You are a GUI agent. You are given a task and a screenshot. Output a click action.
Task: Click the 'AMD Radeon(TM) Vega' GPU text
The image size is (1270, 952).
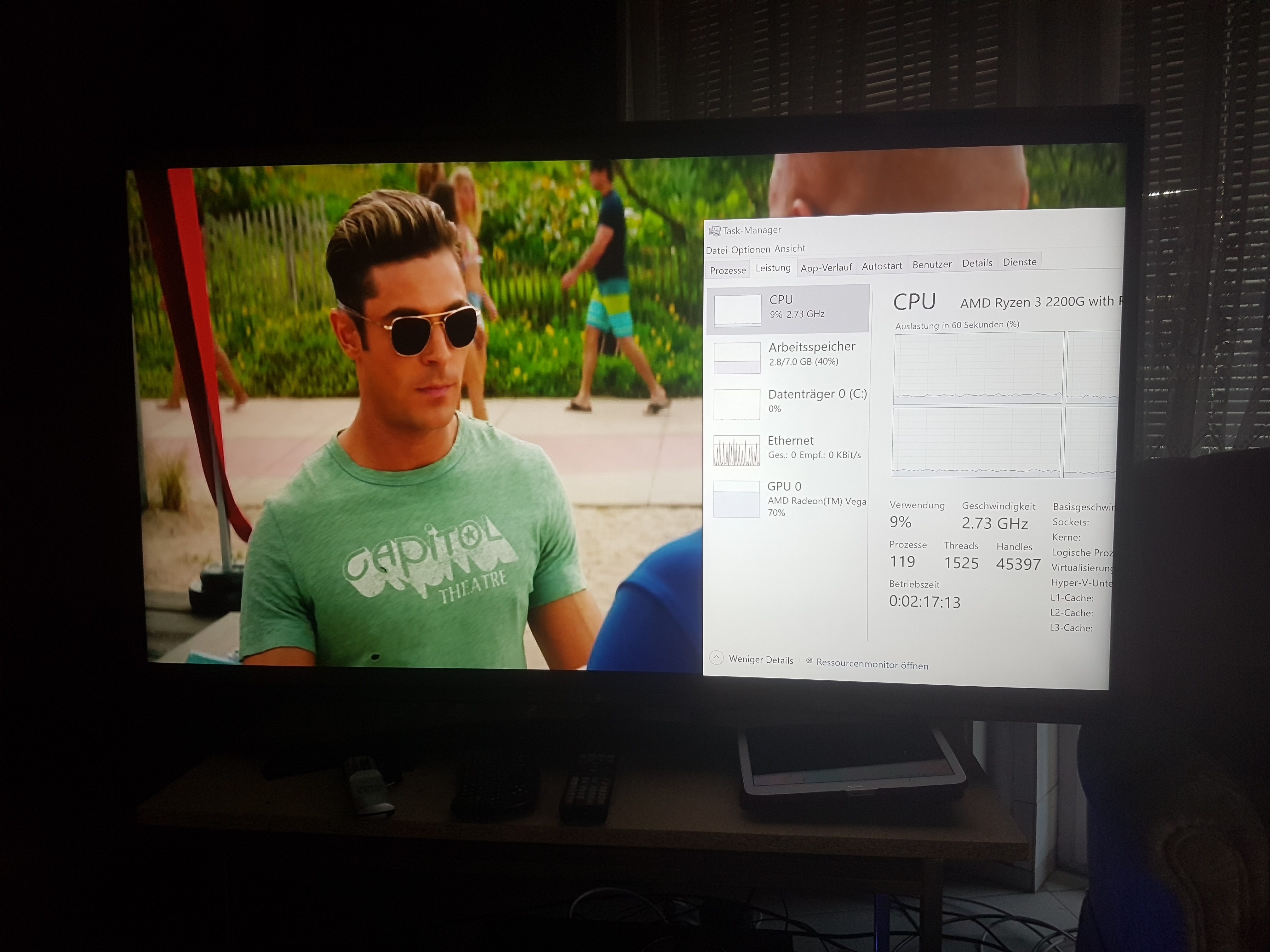(x=817, y=501)
